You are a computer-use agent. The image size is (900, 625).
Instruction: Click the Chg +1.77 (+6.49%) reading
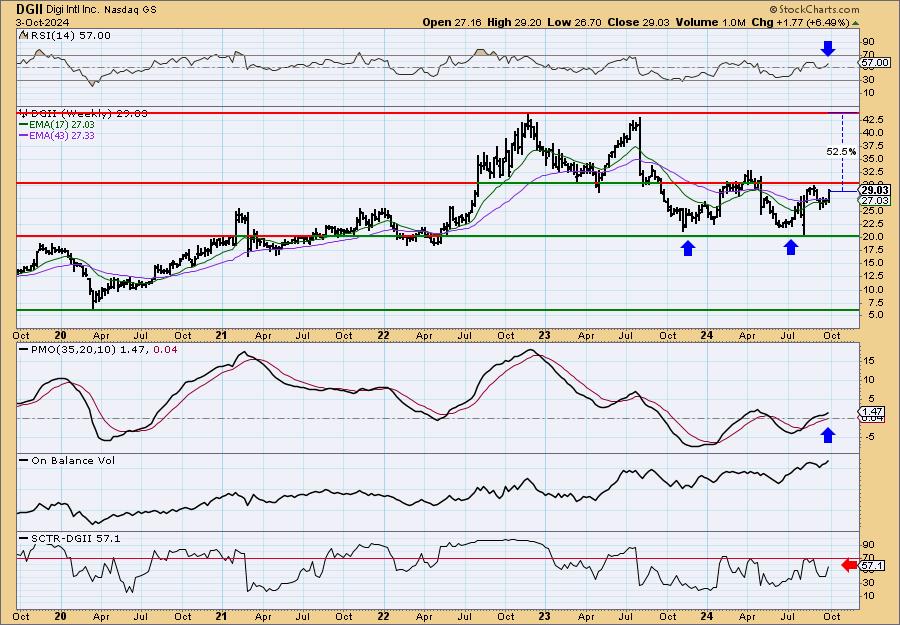click(x=801, y=22)
